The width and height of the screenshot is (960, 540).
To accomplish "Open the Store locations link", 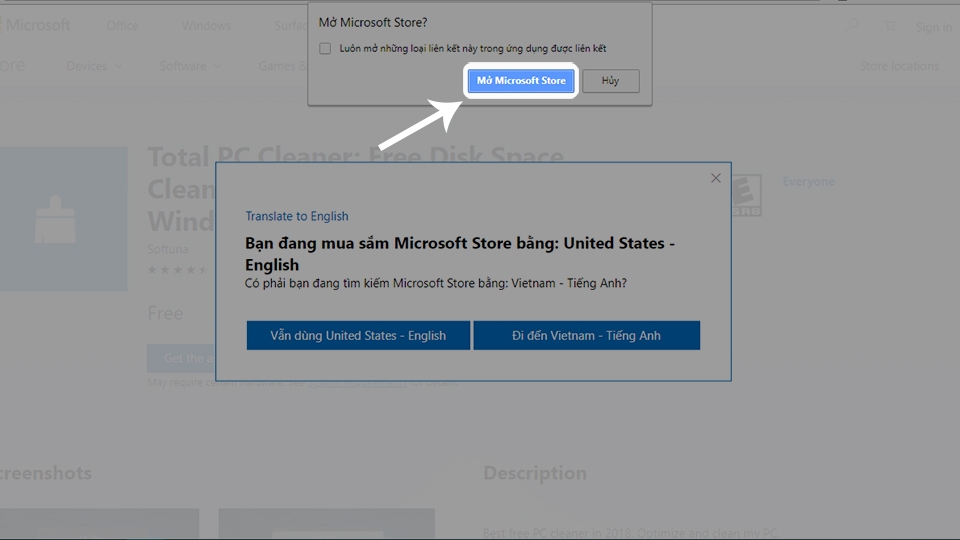I will pyautogui.click(x=899, y=66).
